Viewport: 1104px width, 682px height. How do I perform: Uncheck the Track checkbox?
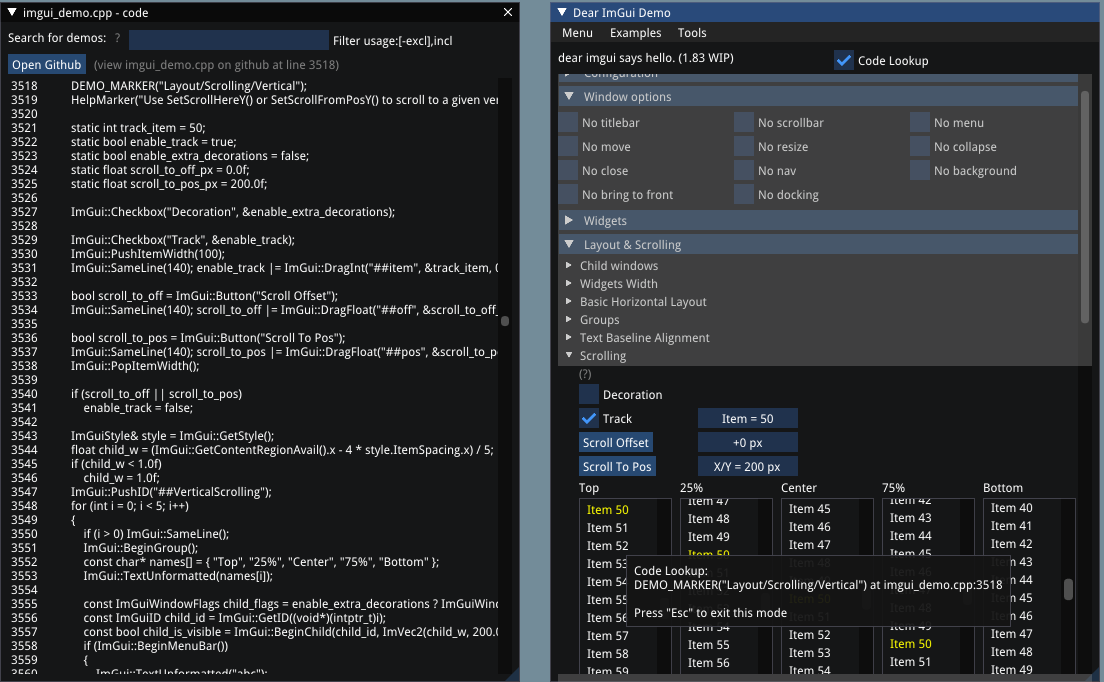click(x=589, y=418)
